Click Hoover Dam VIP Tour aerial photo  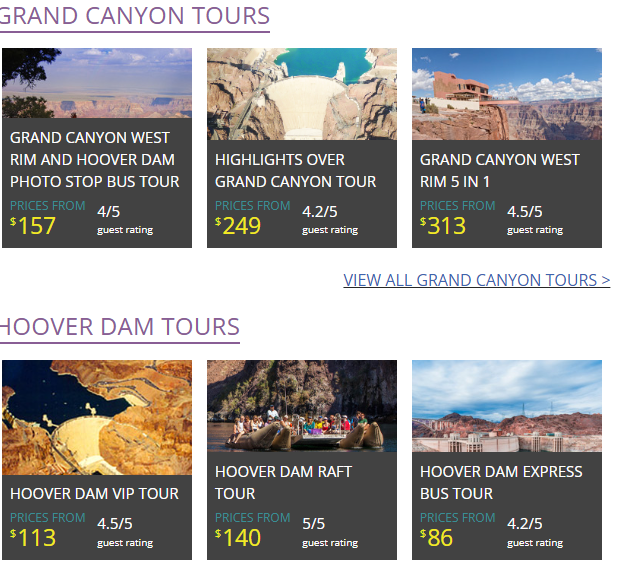click(x=97, y=416)
